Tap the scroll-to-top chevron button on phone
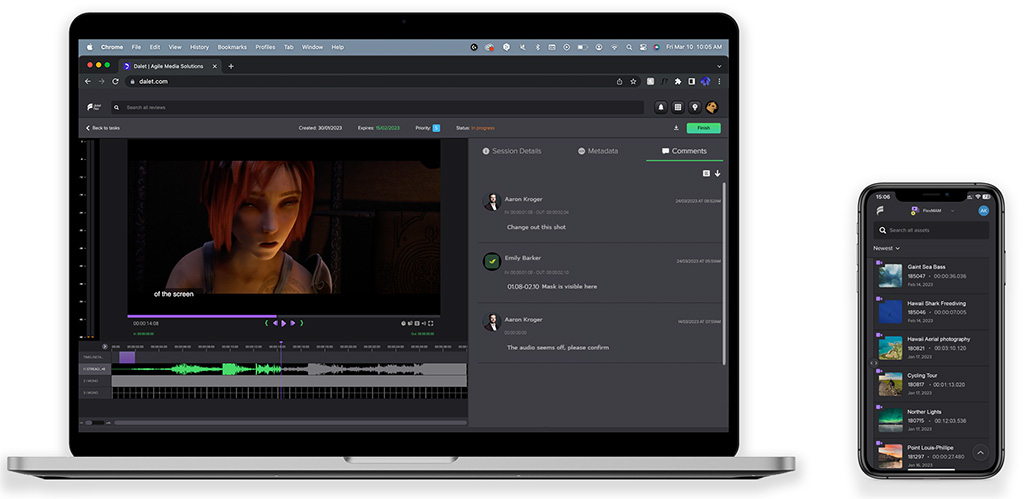Viewport: 1024px width, 499px height. (x=980, y=452)
